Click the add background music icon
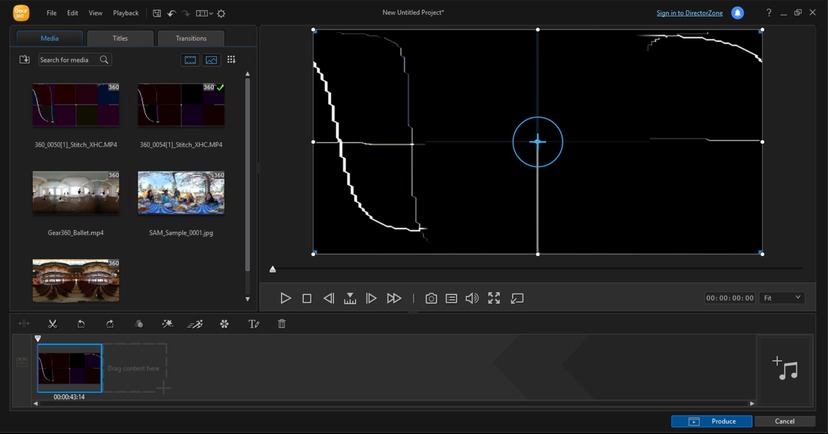 [785, 368]
